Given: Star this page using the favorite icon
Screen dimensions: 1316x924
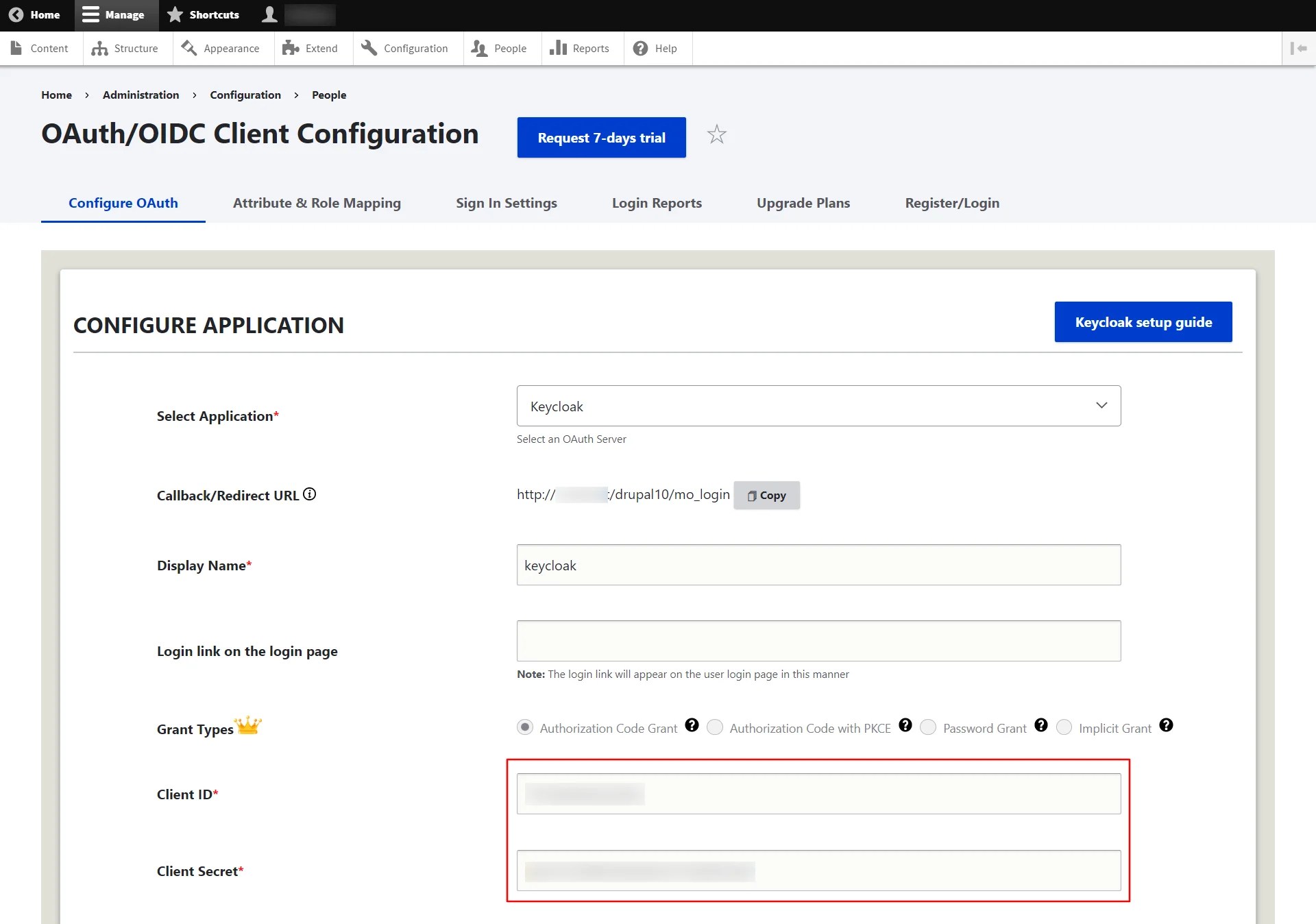Looking at the screenshot, I should click(x=716, y=134).
